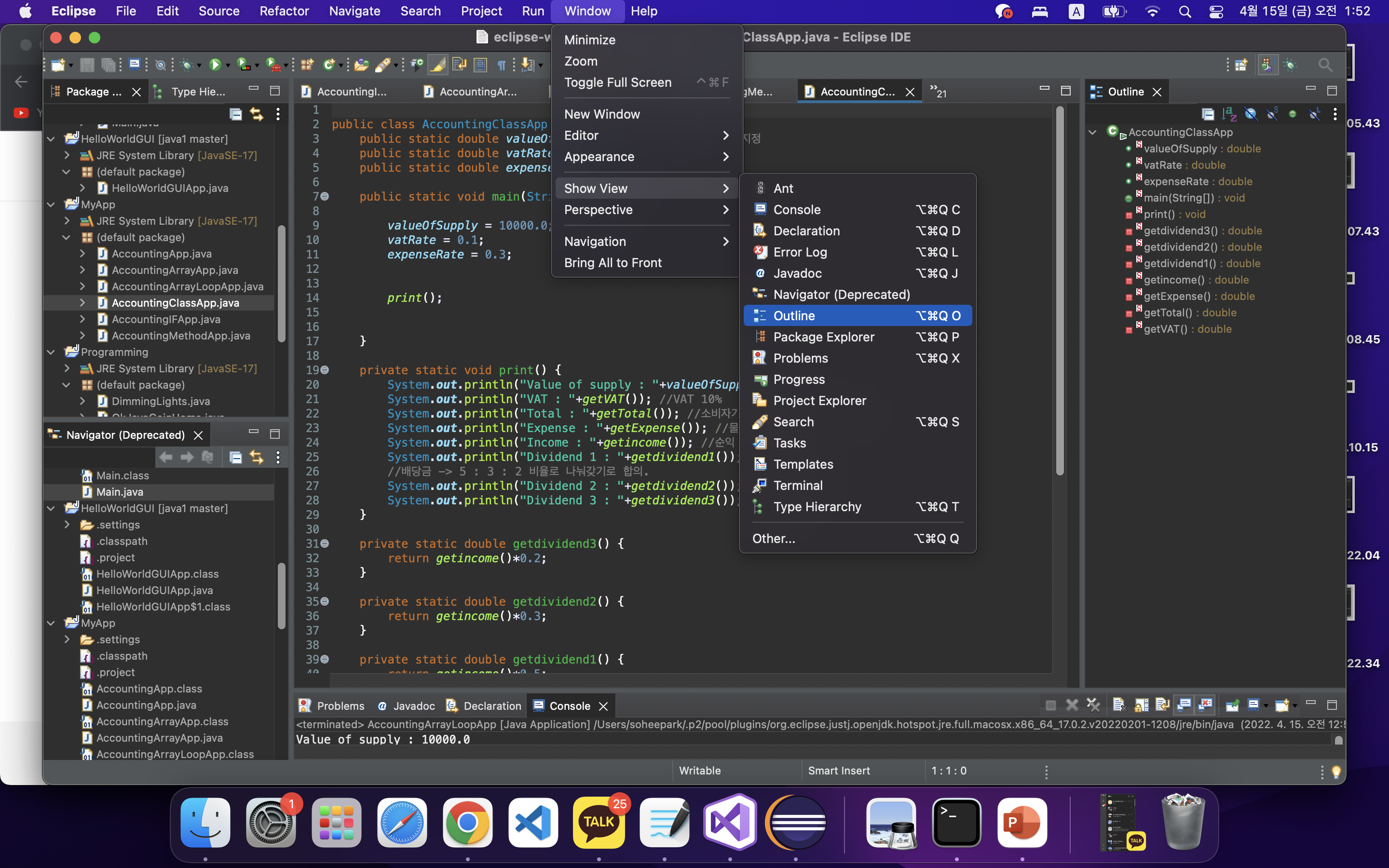Collapse the Programming project in Package Explorer

coord(51,352)
